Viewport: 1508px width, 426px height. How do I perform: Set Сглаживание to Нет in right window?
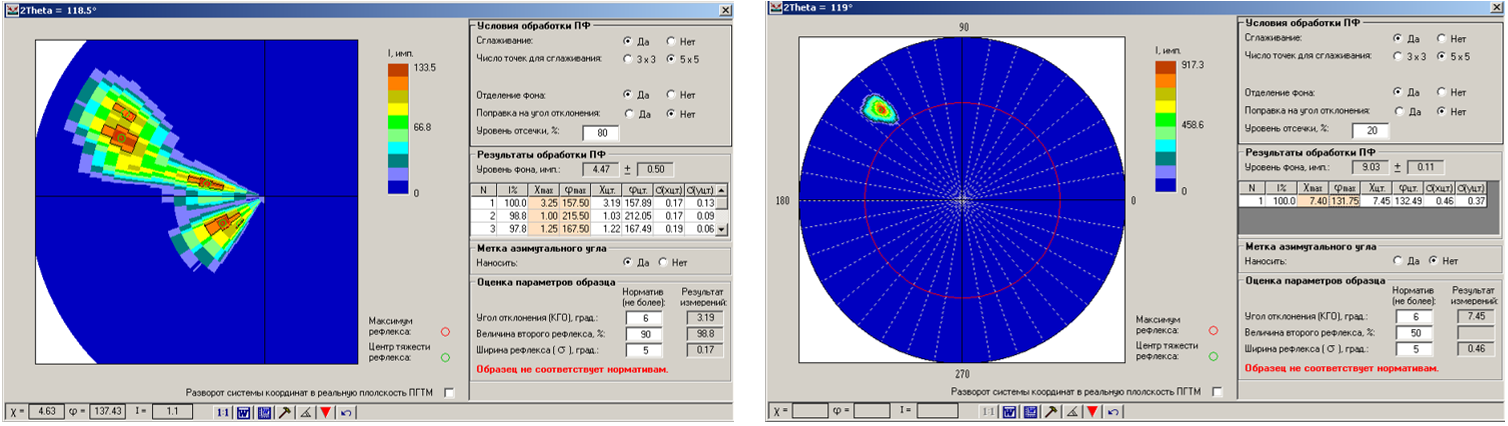pos(1441,38)
